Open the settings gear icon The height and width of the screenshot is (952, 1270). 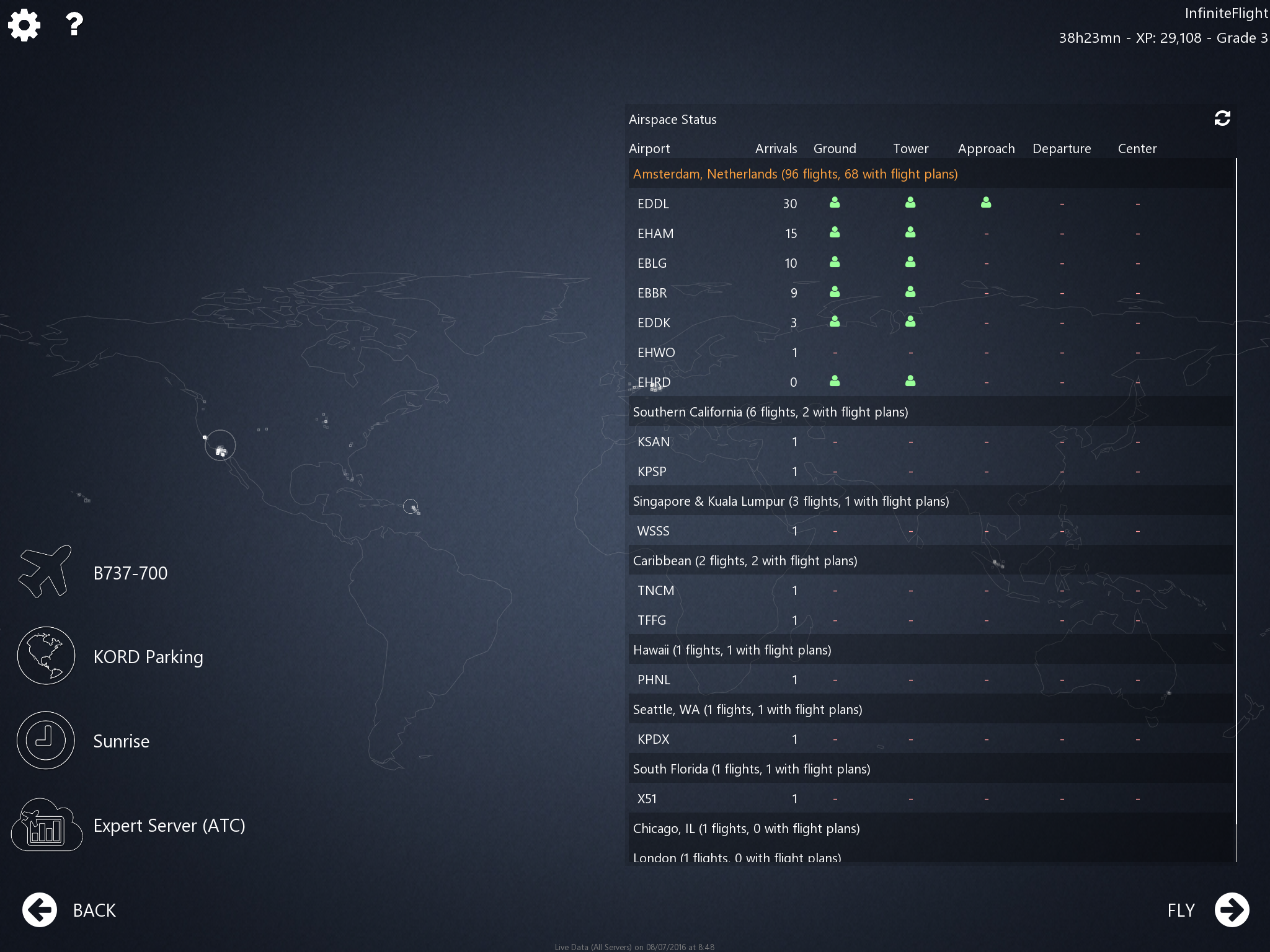point(24,25)
